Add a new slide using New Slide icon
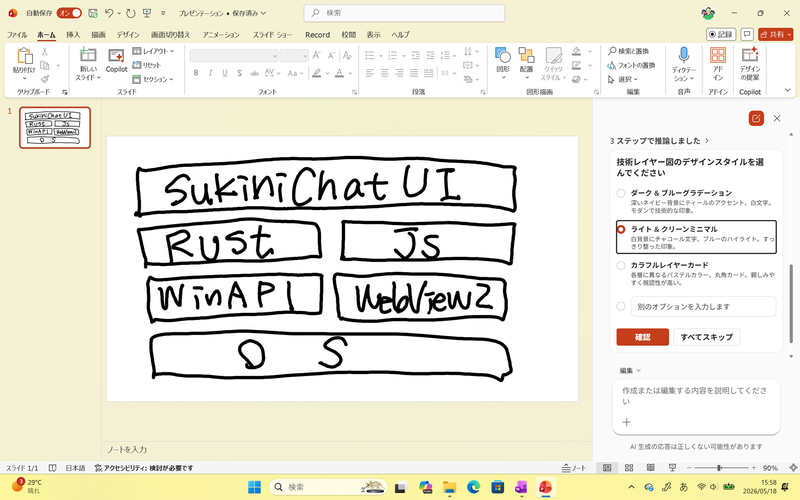This screenshot has height=500, width=800. tap(88, 55)
